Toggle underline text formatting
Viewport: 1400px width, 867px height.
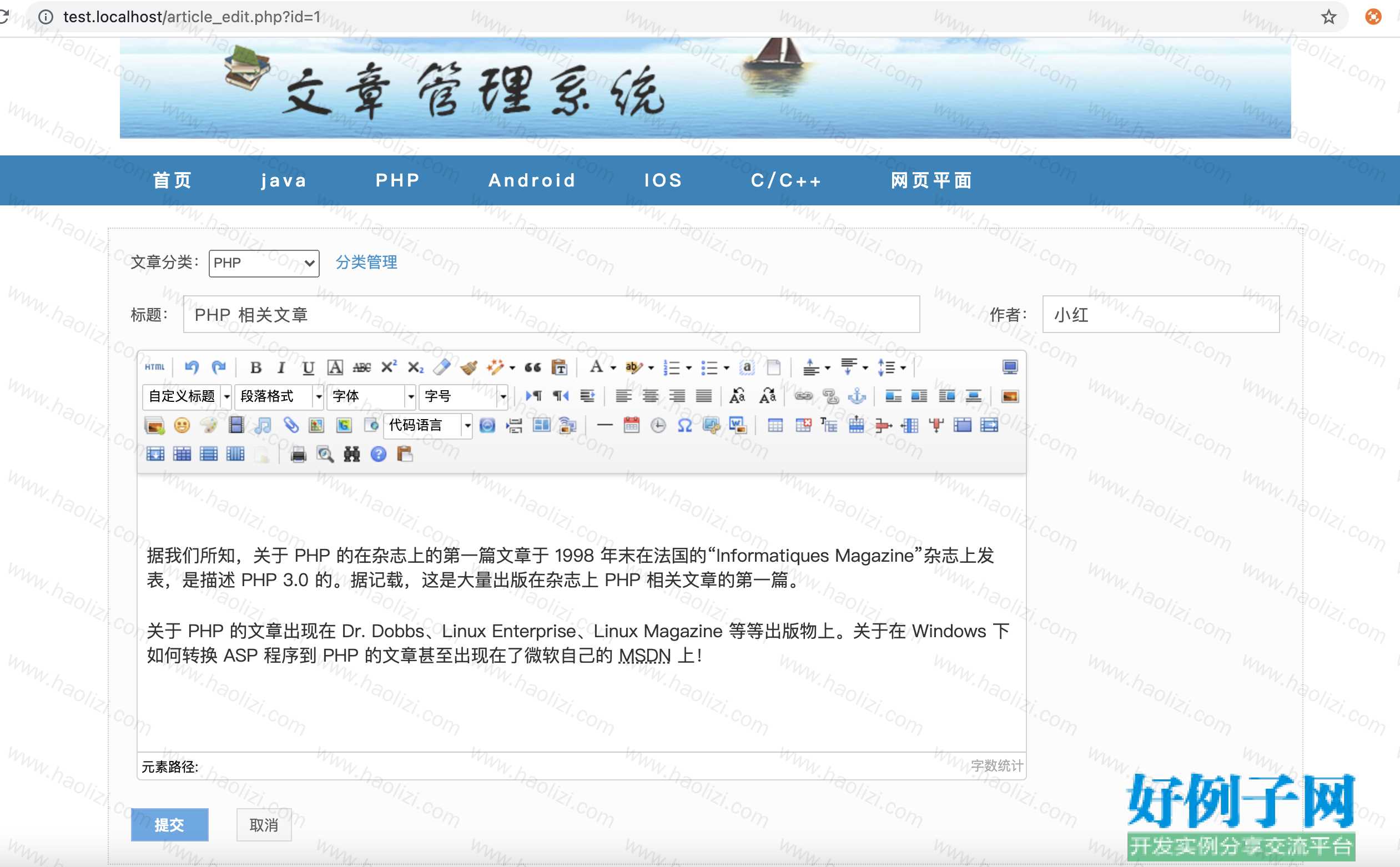tap(309, 367)
